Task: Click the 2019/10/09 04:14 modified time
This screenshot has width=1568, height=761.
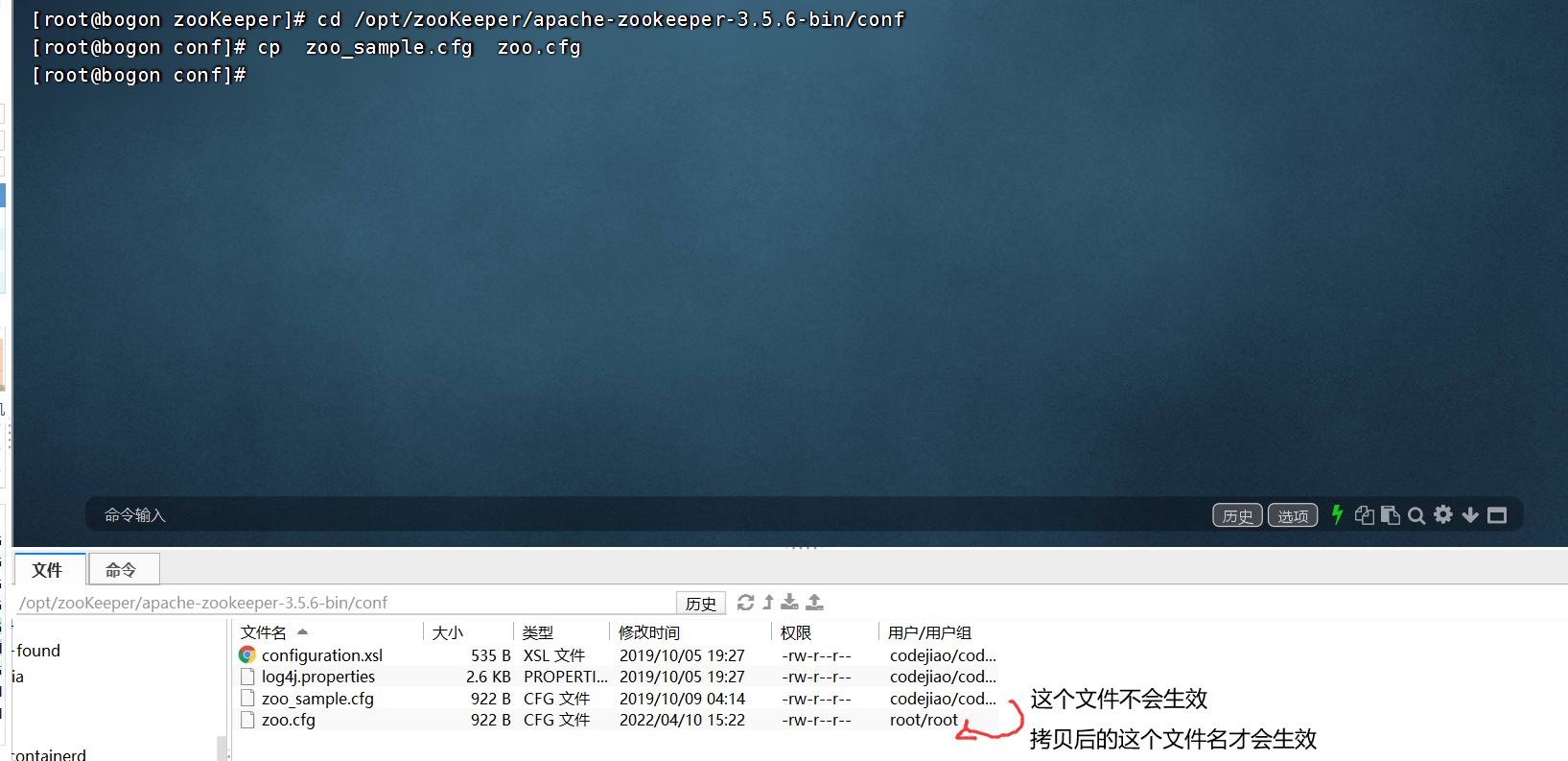Action: tap(682, 699)
